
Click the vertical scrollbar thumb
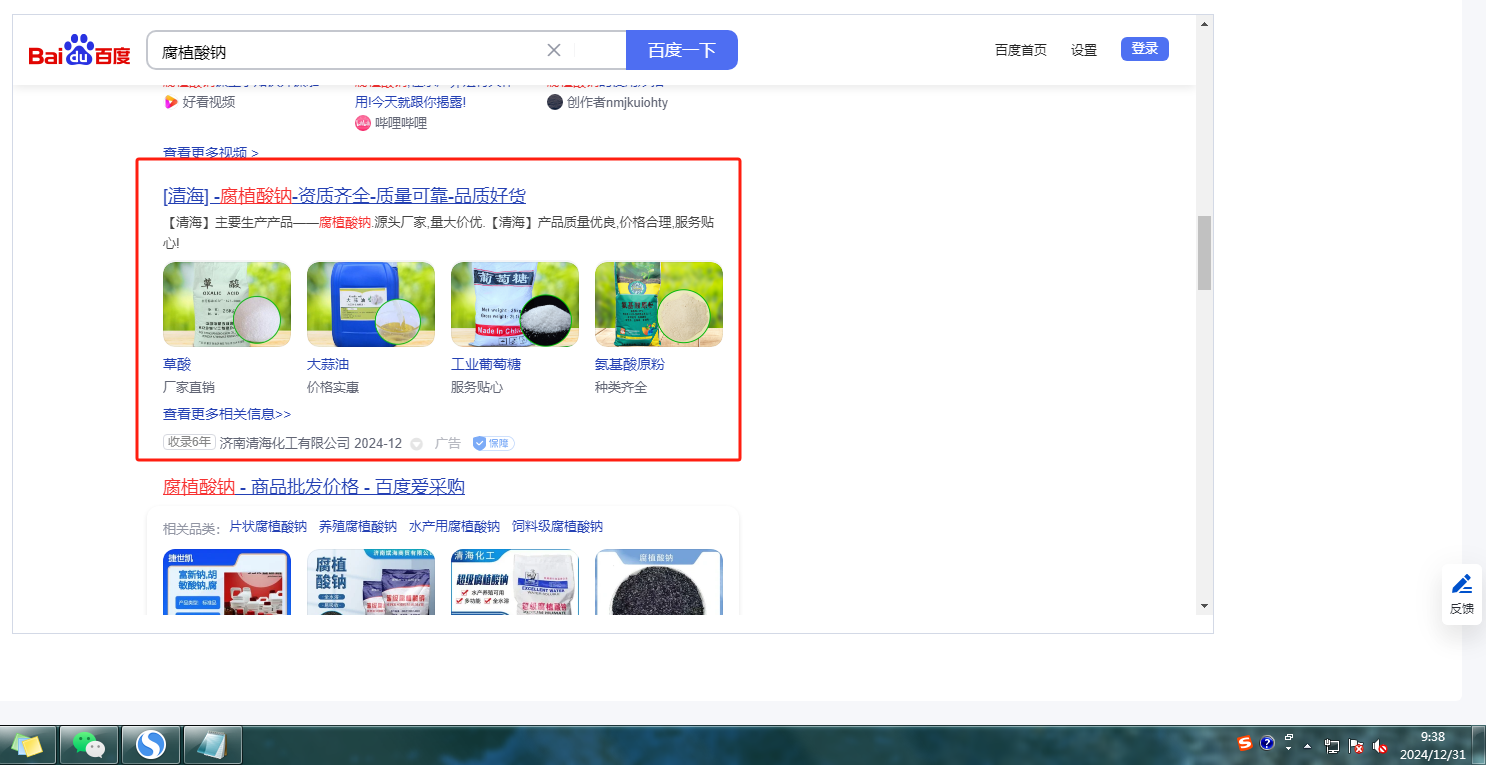tap(1204, 253)
